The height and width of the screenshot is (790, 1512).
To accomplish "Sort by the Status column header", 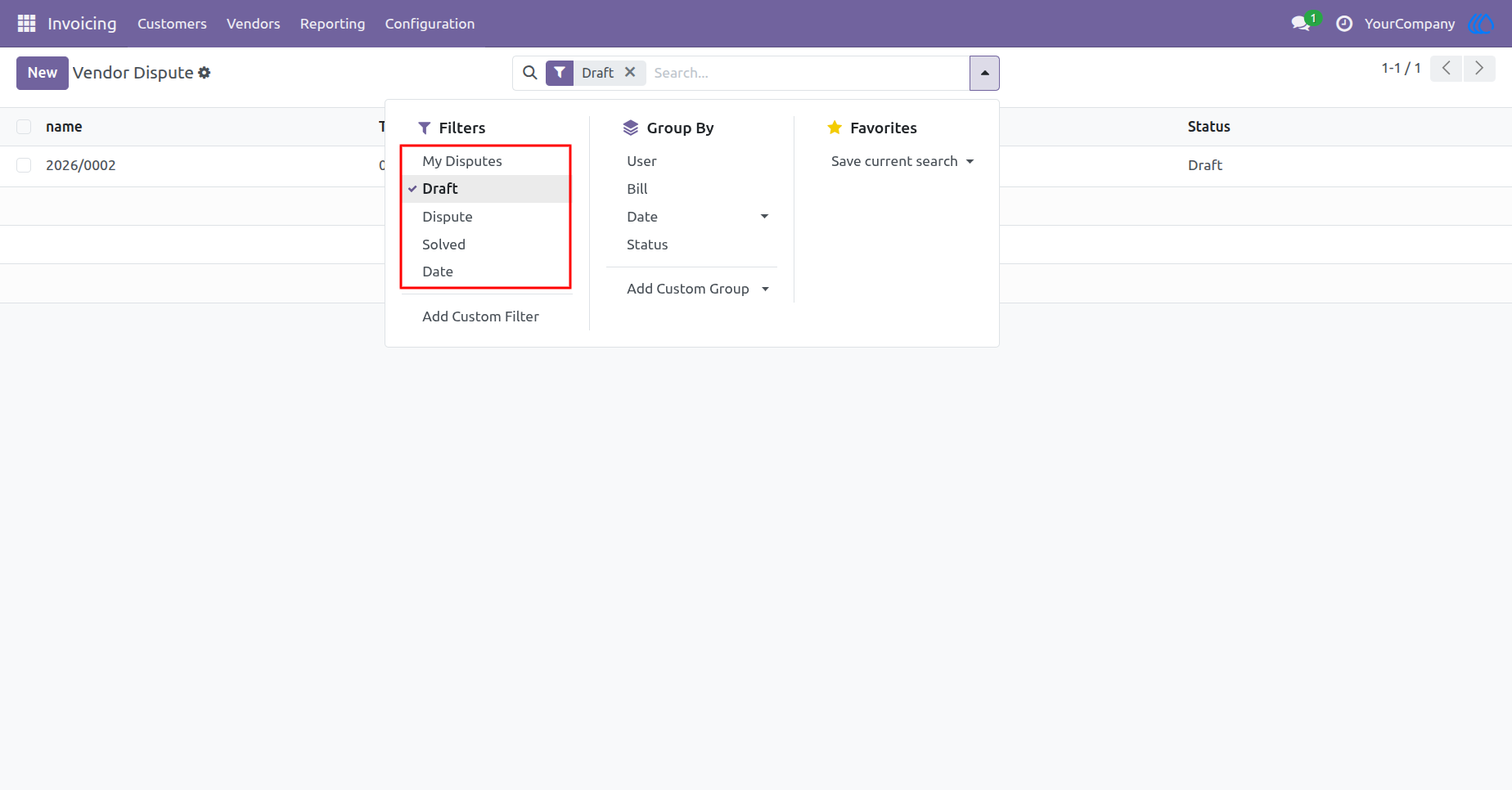I will [1208, 127].
